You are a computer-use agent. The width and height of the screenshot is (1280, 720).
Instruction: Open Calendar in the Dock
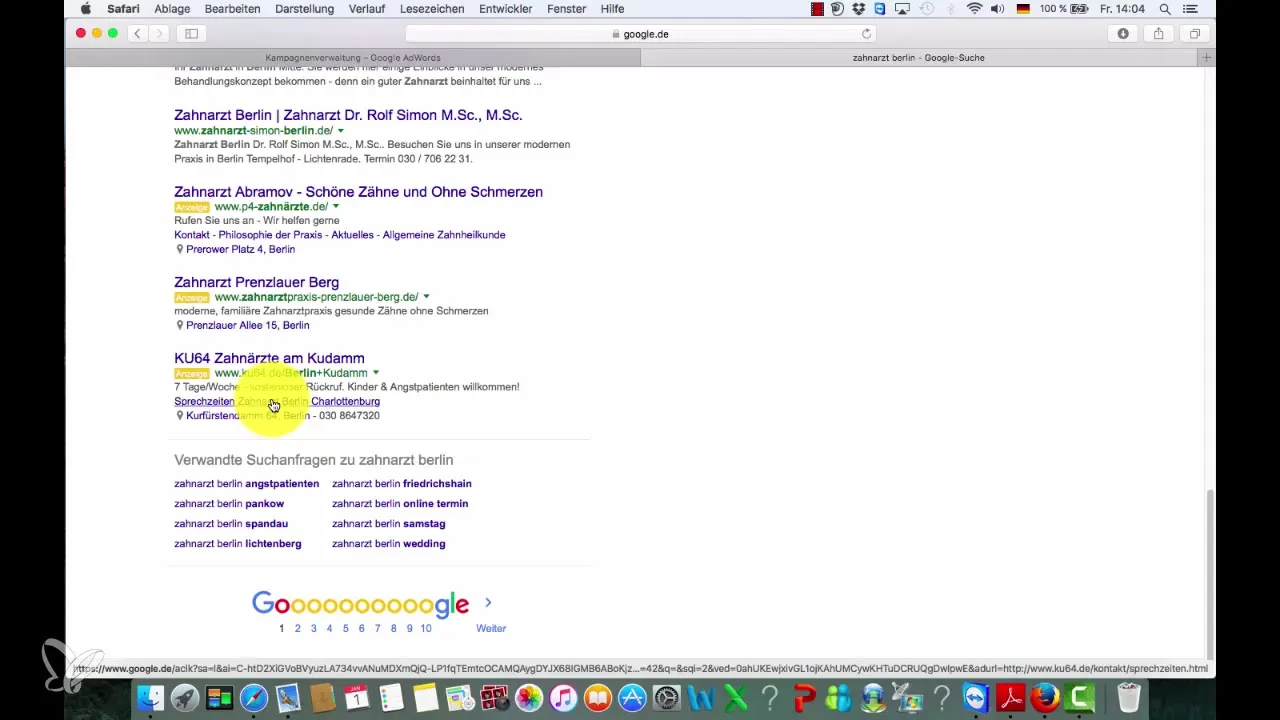click(x=357, y=697)
